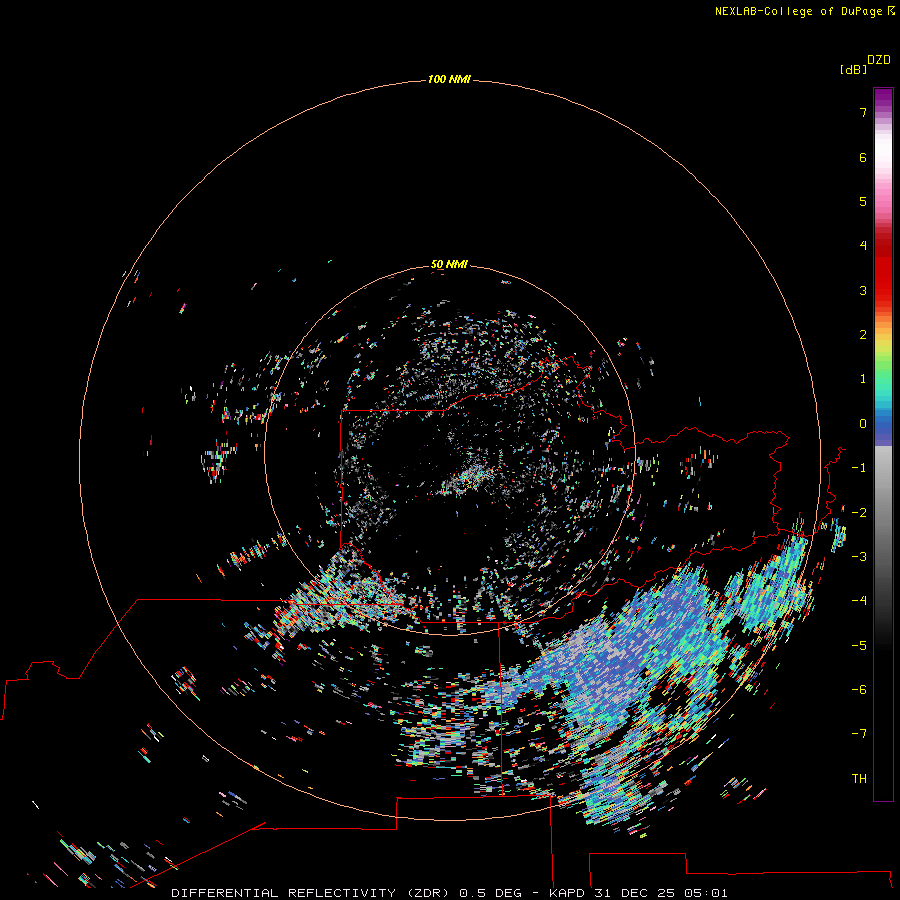Click the 3 value on the legend

(x=863, y=290)
